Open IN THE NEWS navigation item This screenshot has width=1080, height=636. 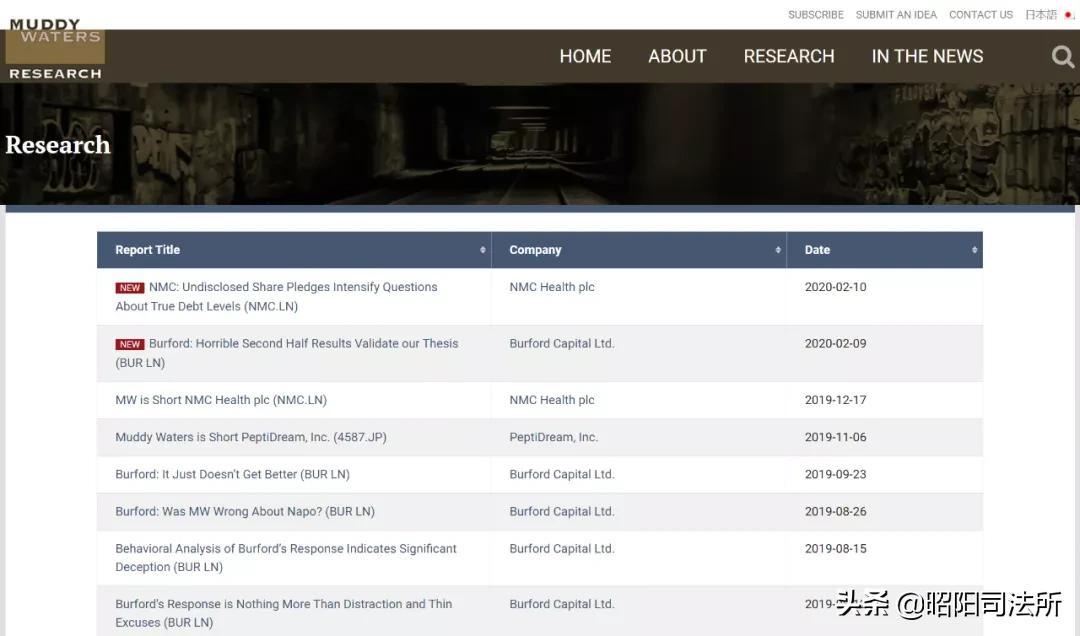927,57
